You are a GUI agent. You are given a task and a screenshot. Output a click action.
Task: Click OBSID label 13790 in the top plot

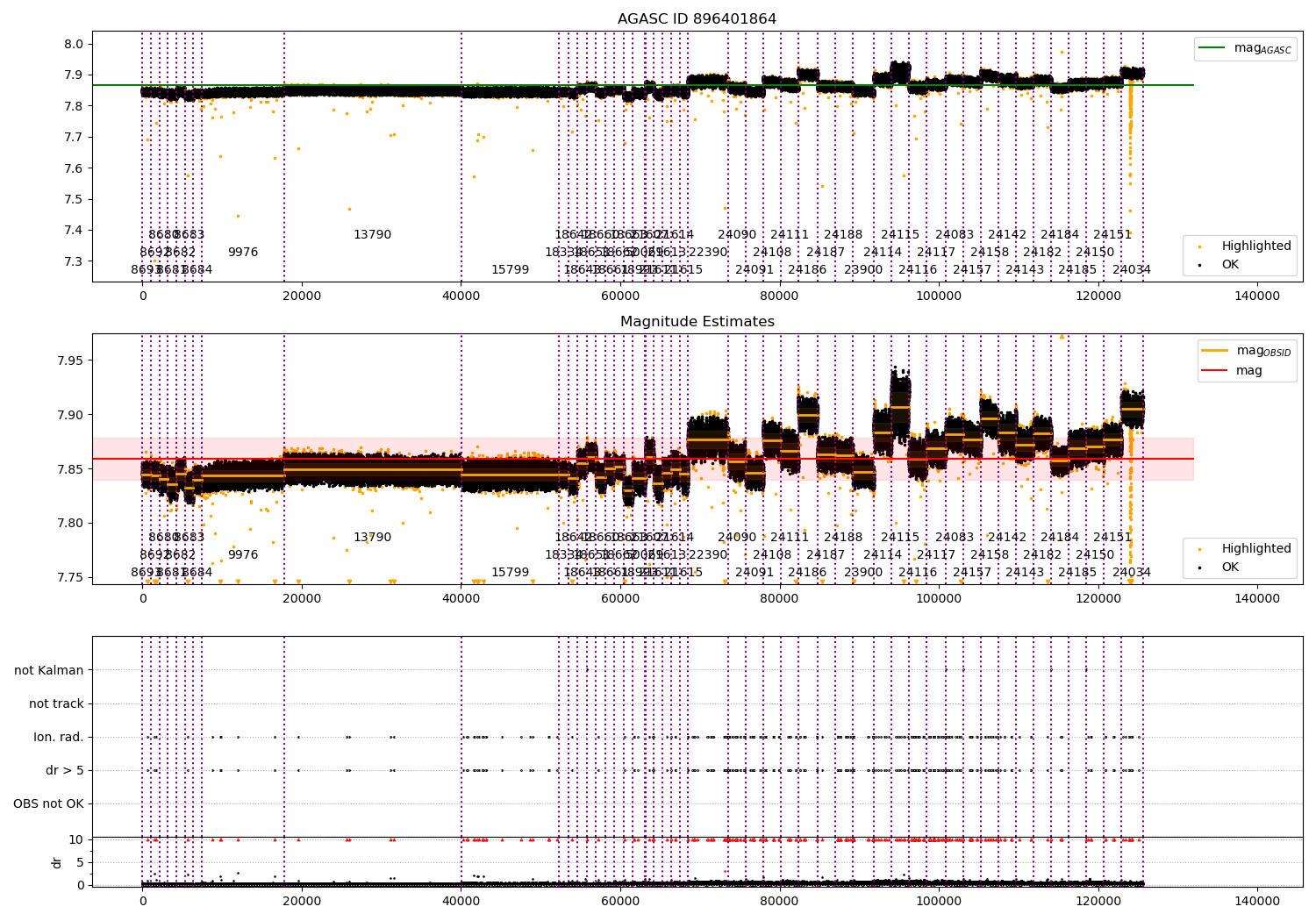point(372,235)
